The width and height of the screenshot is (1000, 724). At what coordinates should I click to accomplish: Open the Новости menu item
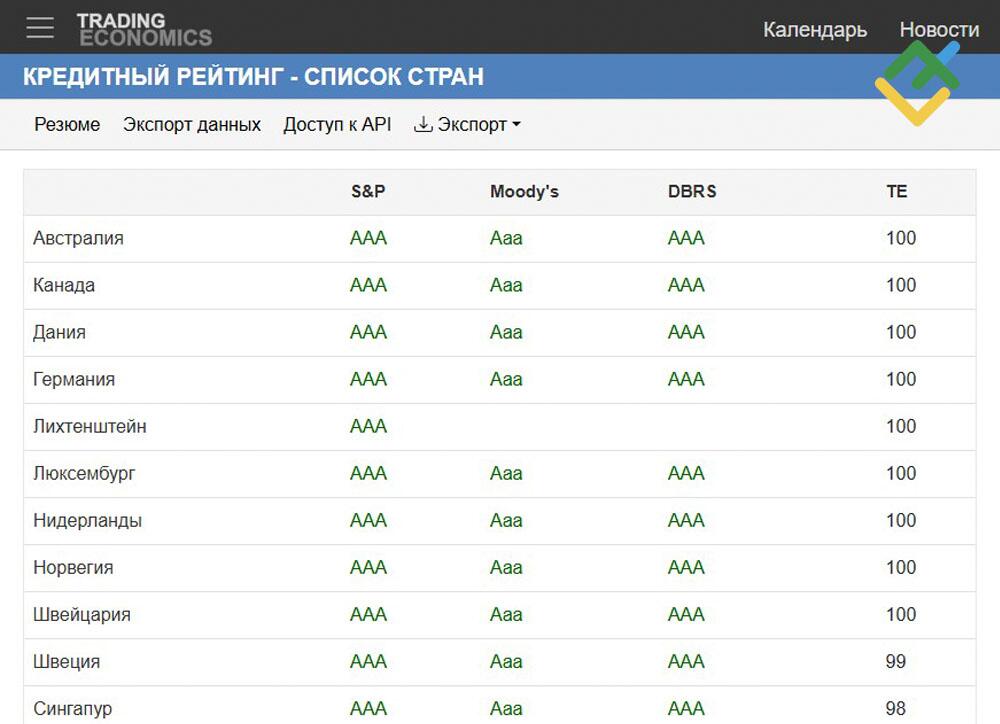coord(939,29)
